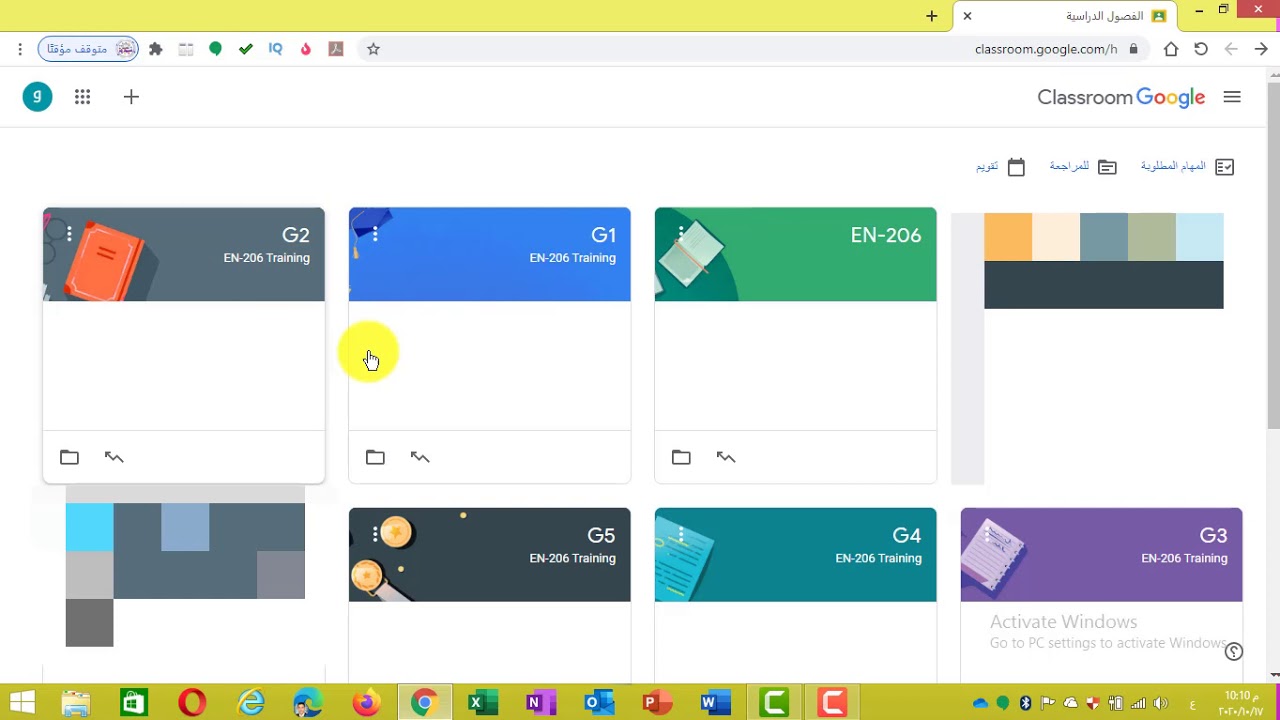The height and width of the screenshot is (720, 1280).
Task: Open the three-dot menu on G5 card
Action: pyautogui.click(x=375, y=534)
